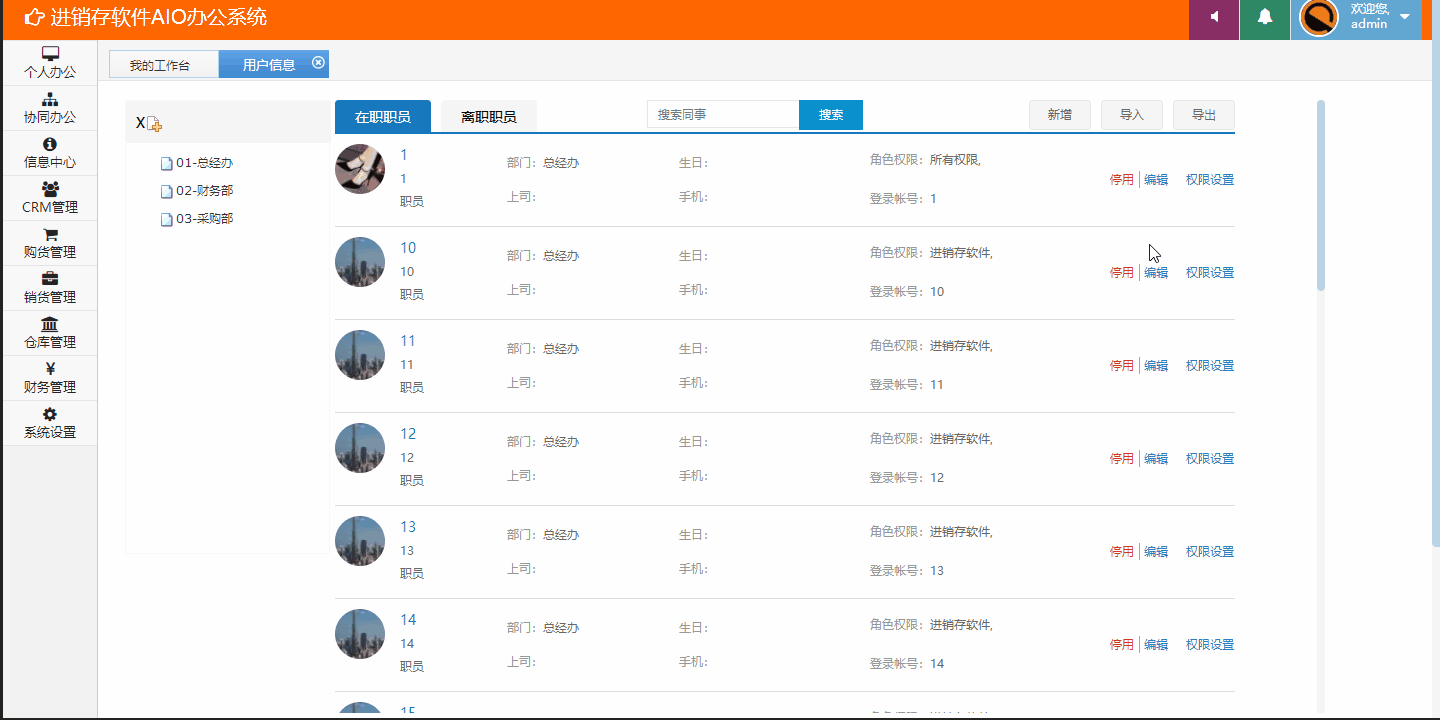1440x720 pixels.
Task: Click the 新增 button
Action: coord(1060,115)
